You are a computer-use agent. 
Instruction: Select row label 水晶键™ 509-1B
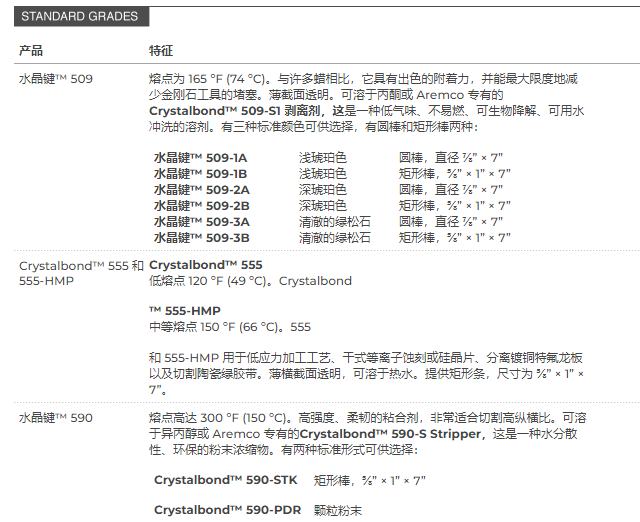[200, 174]
